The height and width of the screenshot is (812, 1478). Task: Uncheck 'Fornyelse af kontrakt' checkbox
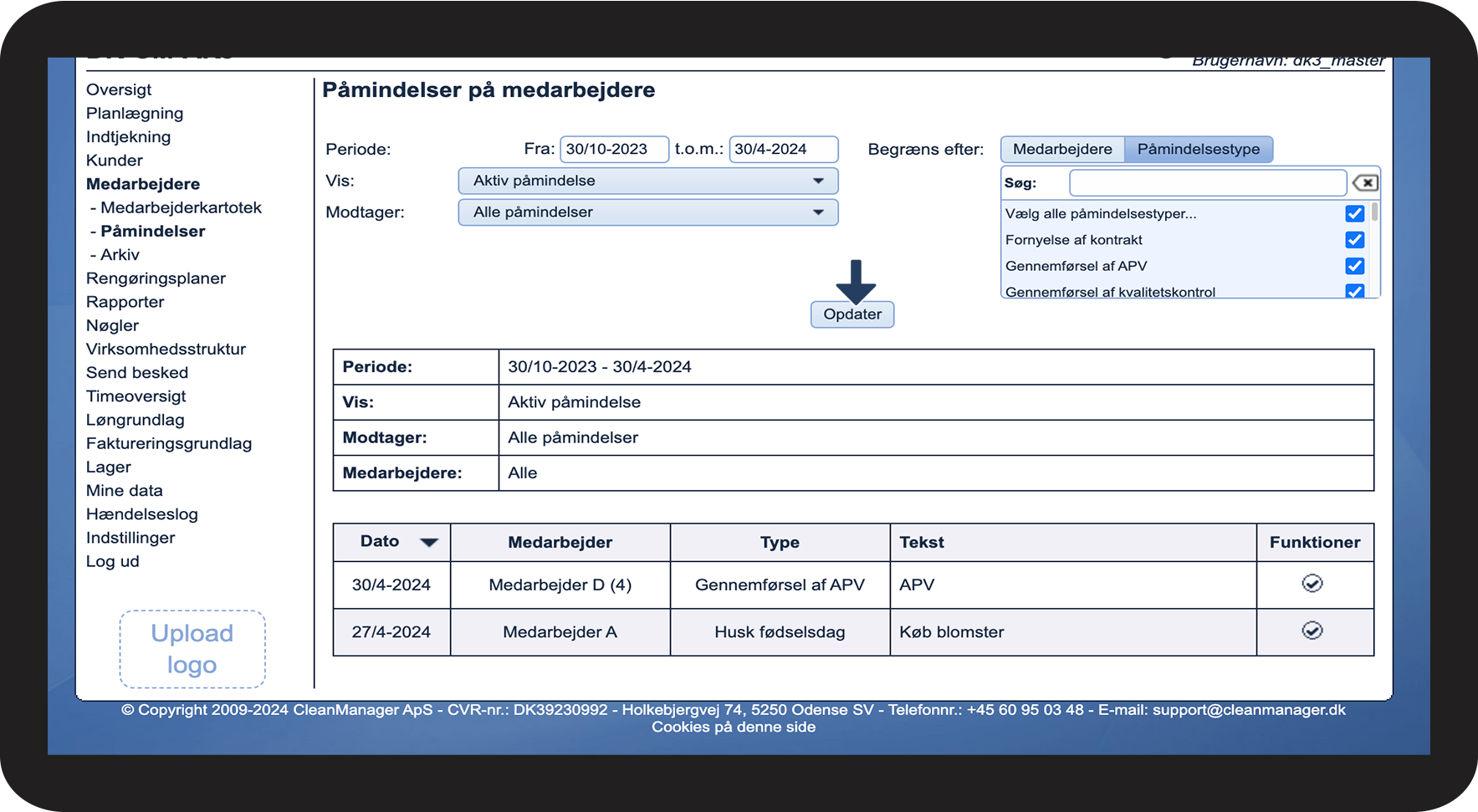click(1354, 240)
